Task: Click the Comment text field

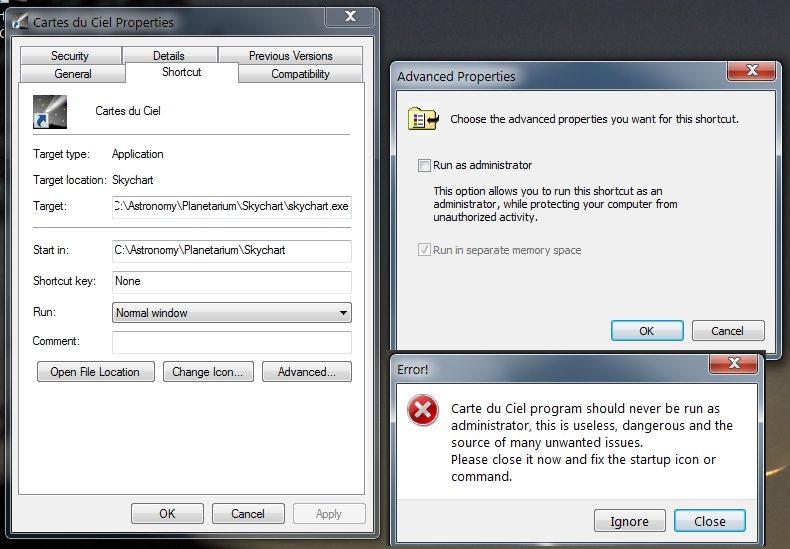Action: (232, 341)
